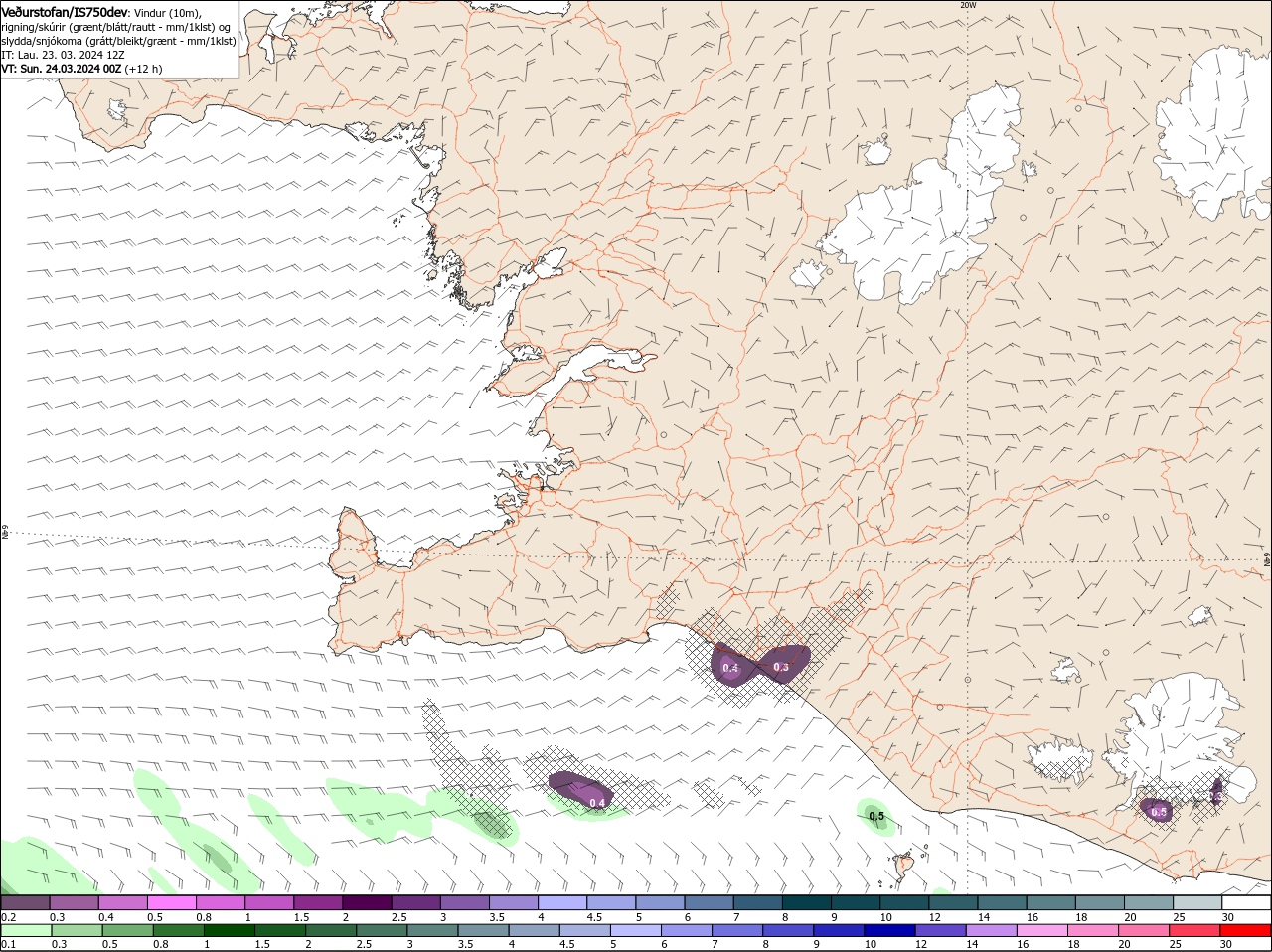Pick the upper legend swatch between 0.2 and 0.3
This screenshot has width=1272, height=952.
coord(25,902)
